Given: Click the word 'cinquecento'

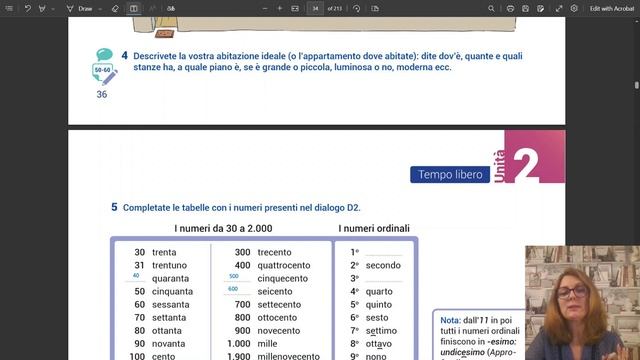Looking at the screenshot, I should pos(282,279).
